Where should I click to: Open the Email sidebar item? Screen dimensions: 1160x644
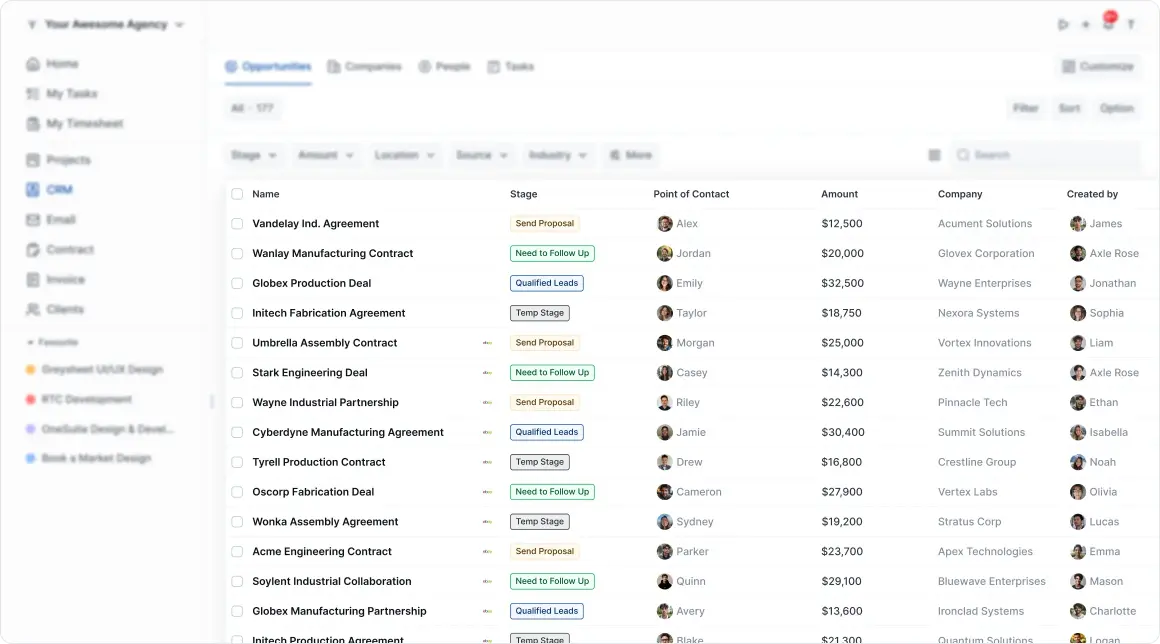pyautogui.click(x=51, y=220)
